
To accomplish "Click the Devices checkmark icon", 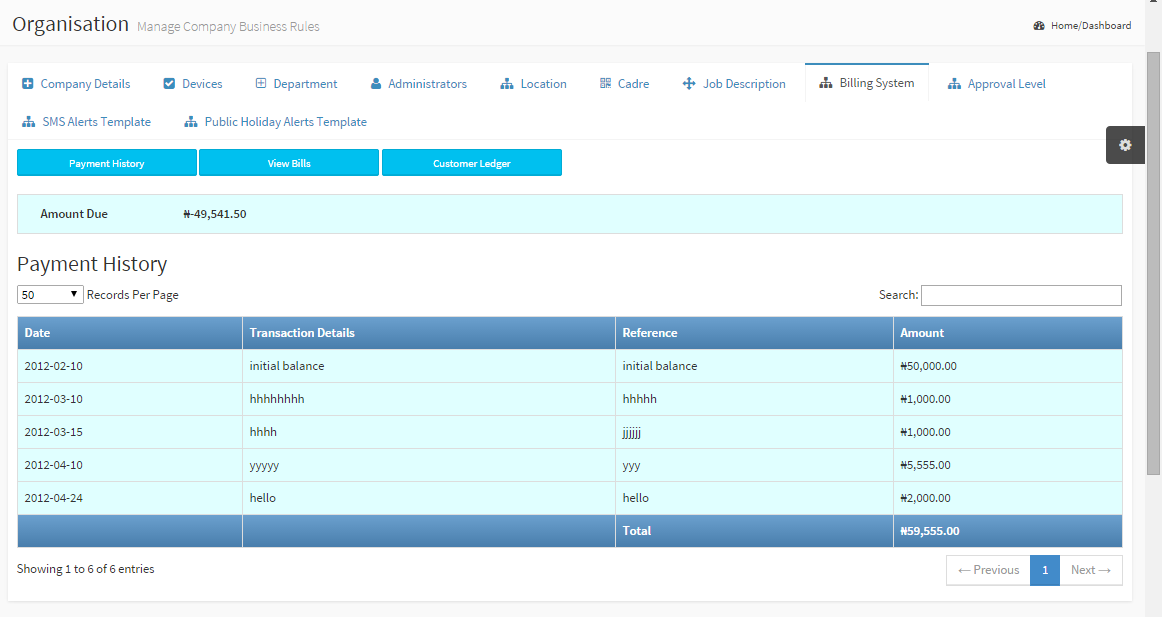I will tap(169, 84).
